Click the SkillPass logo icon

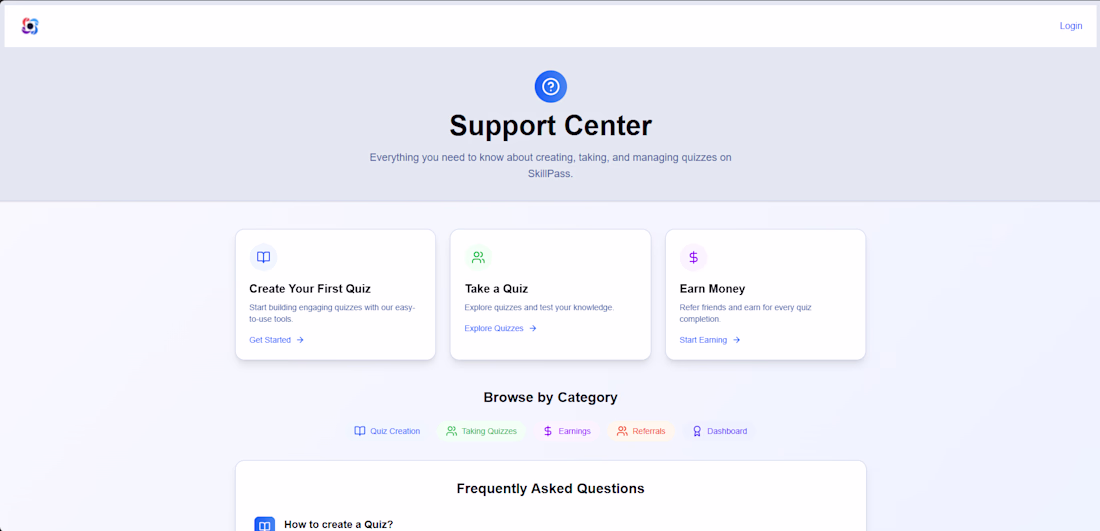(x=30, y=26)
